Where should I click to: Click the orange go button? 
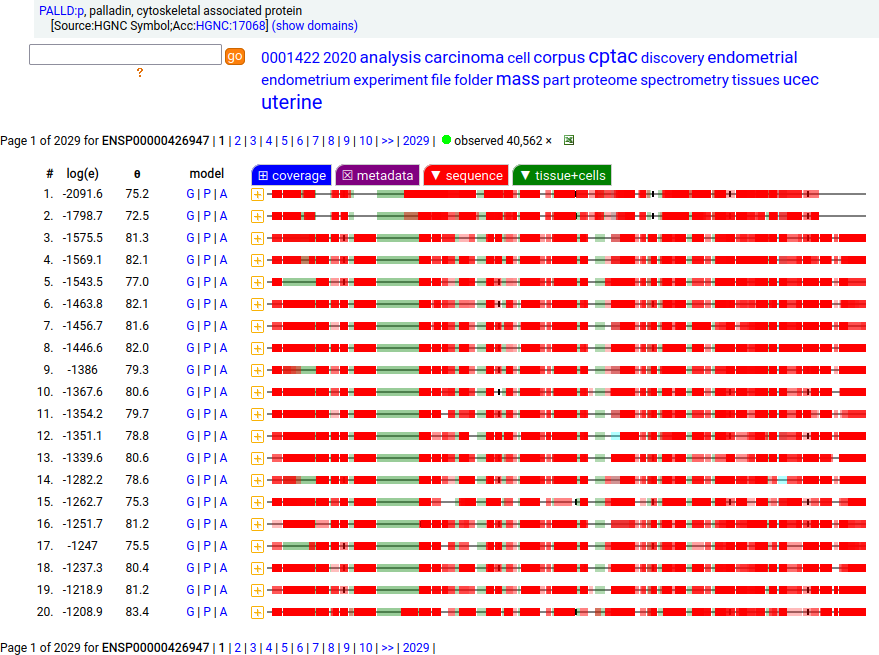pos(235,56)
